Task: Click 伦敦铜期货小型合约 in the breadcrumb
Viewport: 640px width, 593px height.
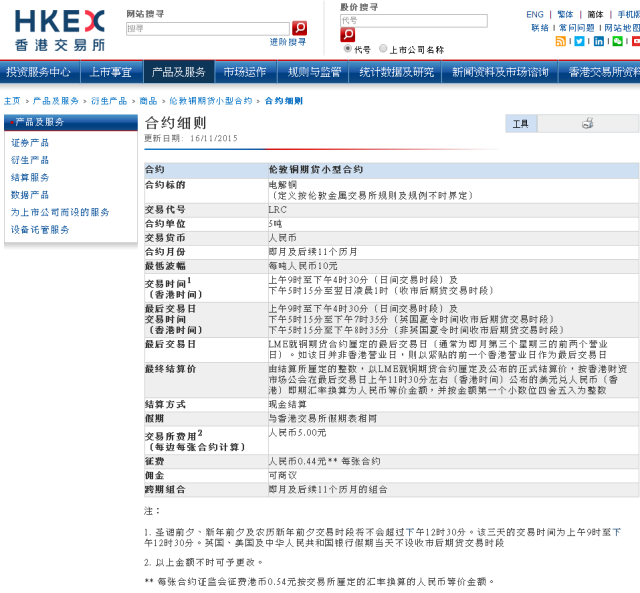Action: (x=211, y=101)
